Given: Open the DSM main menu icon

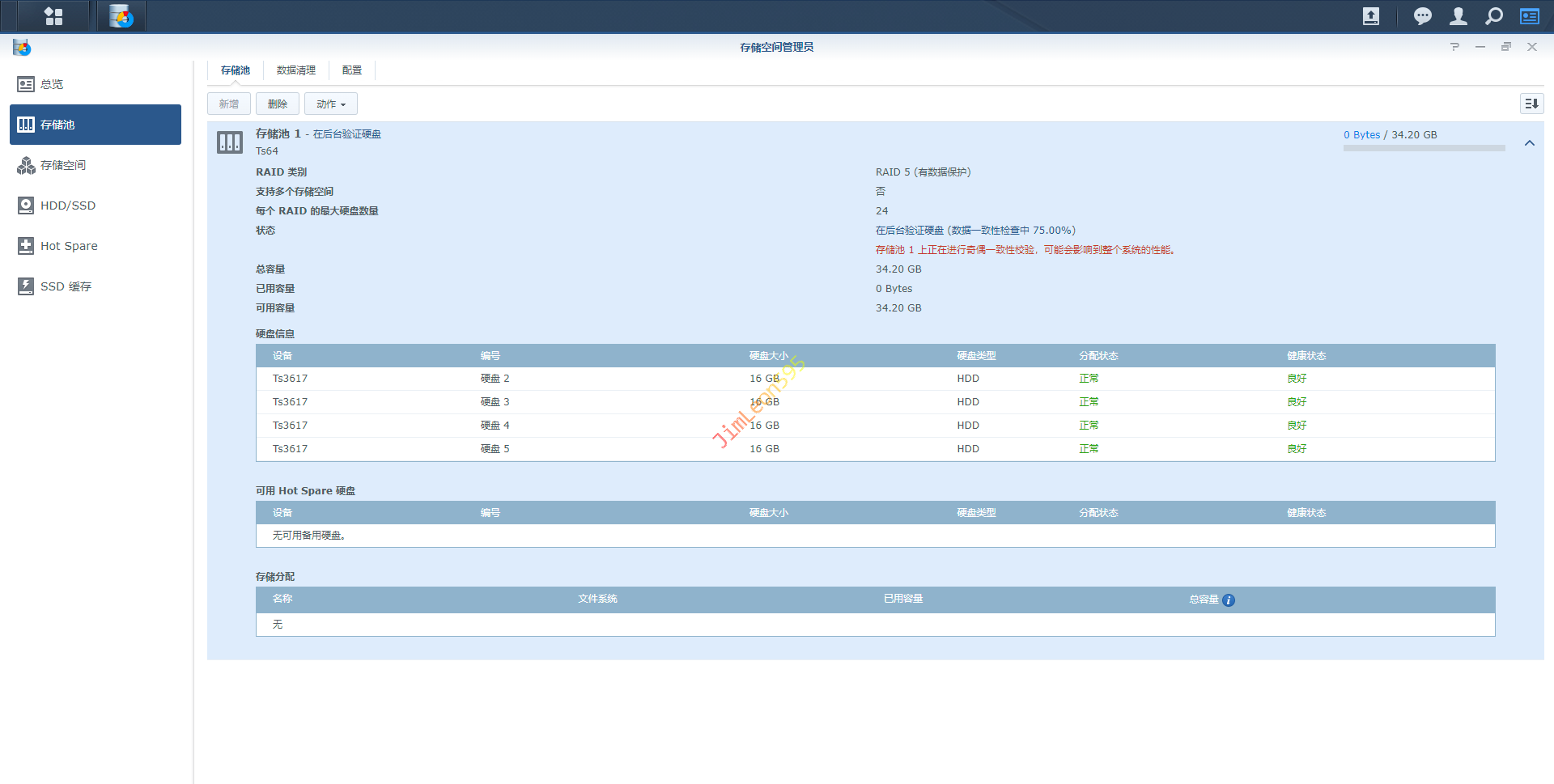Looking at the screenshot, I should tap(53, 16).
